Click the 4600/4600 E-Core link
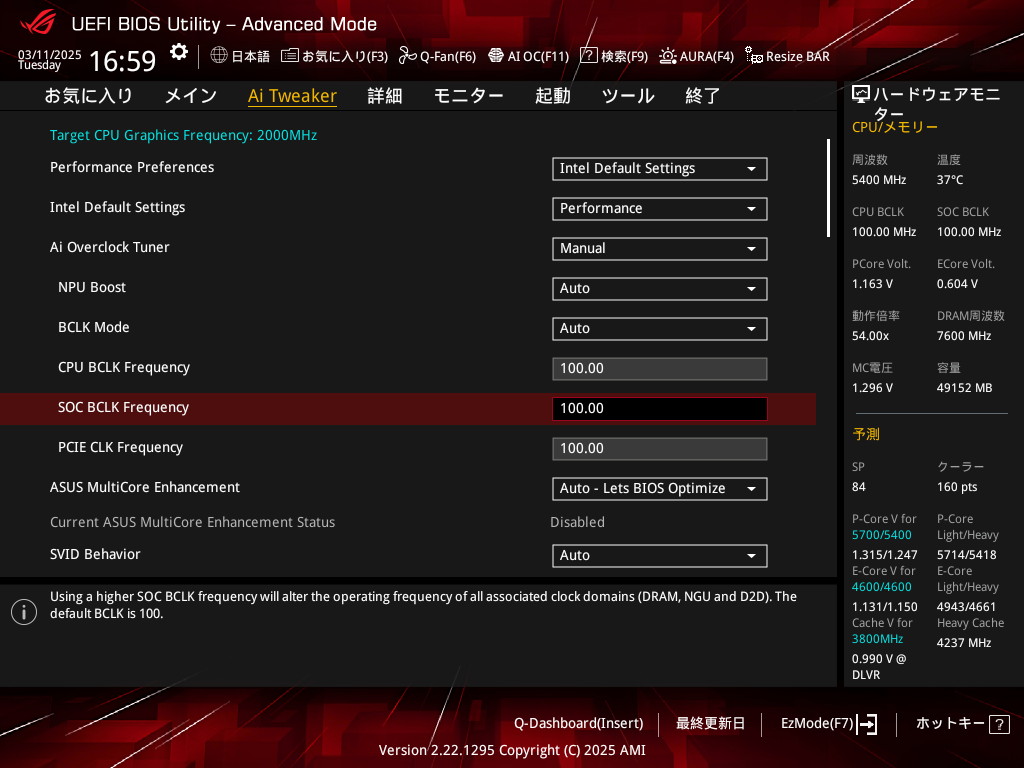 [x=882, y=587]
